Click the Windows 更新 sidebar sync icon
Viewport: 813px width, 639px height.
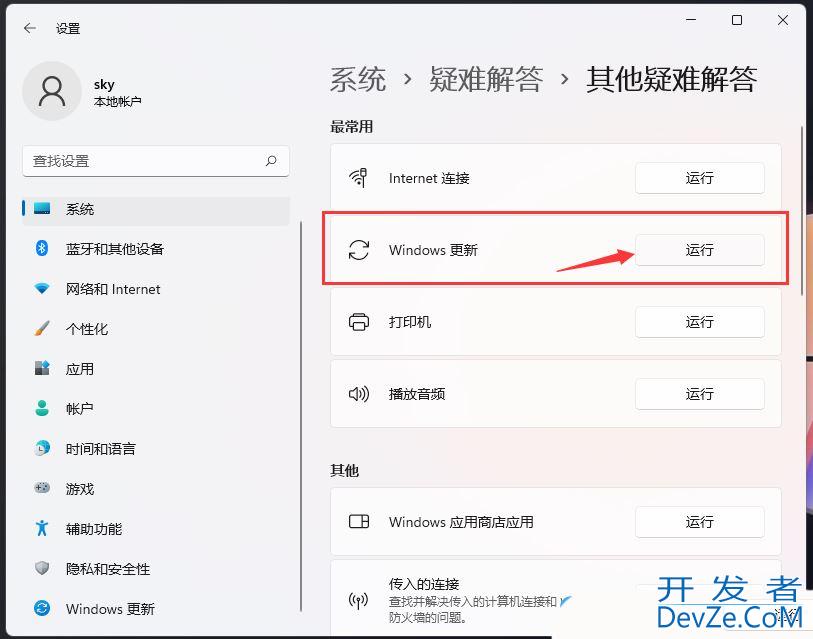click(x=42, y=608)
